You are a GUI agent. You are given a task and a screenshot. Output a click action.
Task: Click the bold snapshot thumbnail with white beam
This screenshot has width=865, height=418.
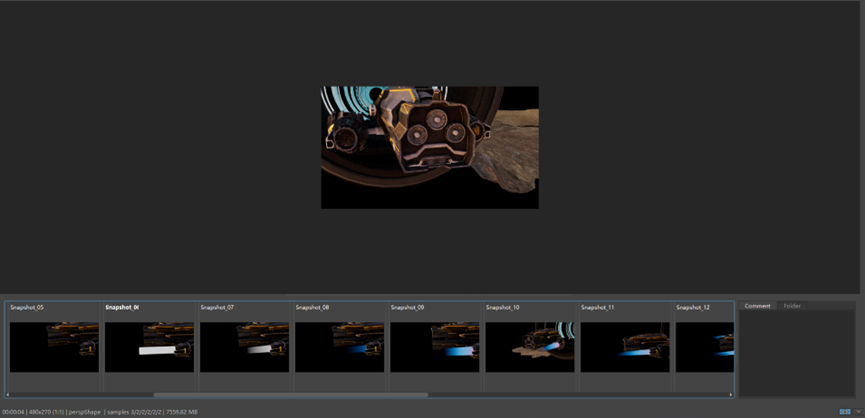pos(149,347)
